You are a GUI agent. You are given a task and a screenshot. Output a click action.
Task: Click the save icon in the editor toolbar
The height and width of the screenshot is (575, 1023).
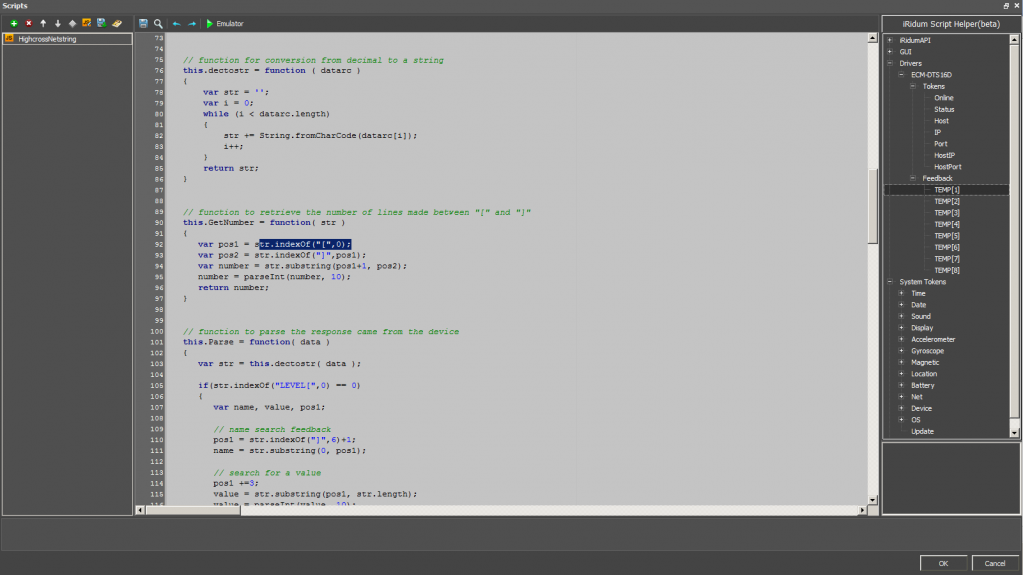(144, 23)
